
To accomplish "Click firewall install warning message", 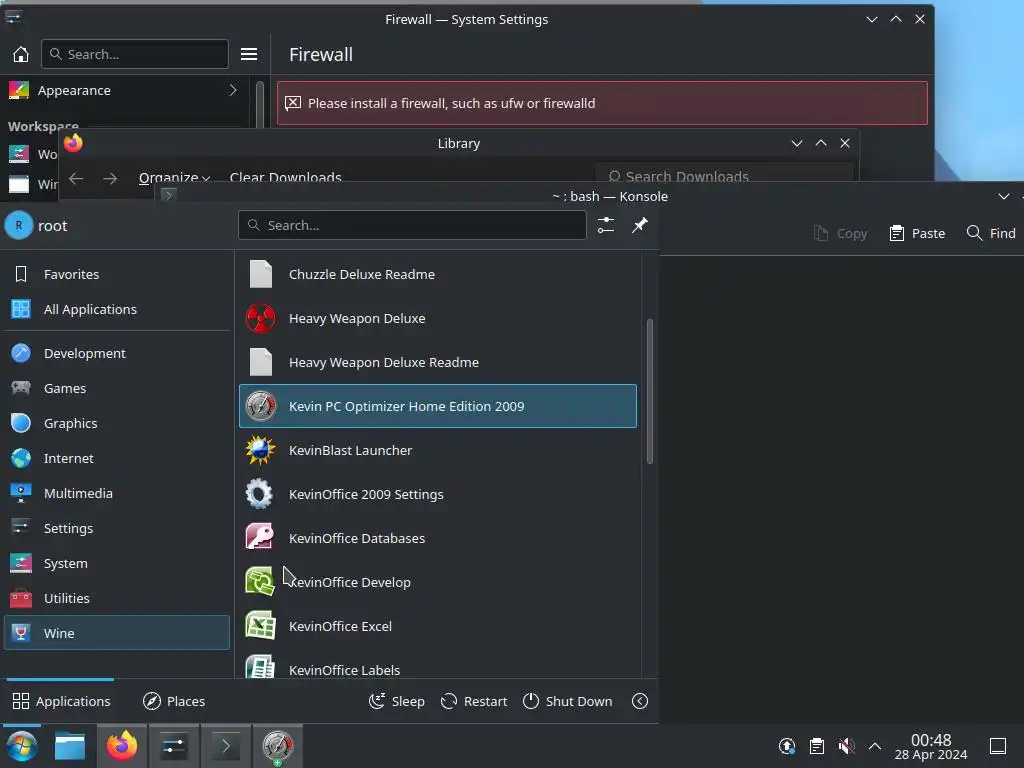I will [x=602, y=103].
